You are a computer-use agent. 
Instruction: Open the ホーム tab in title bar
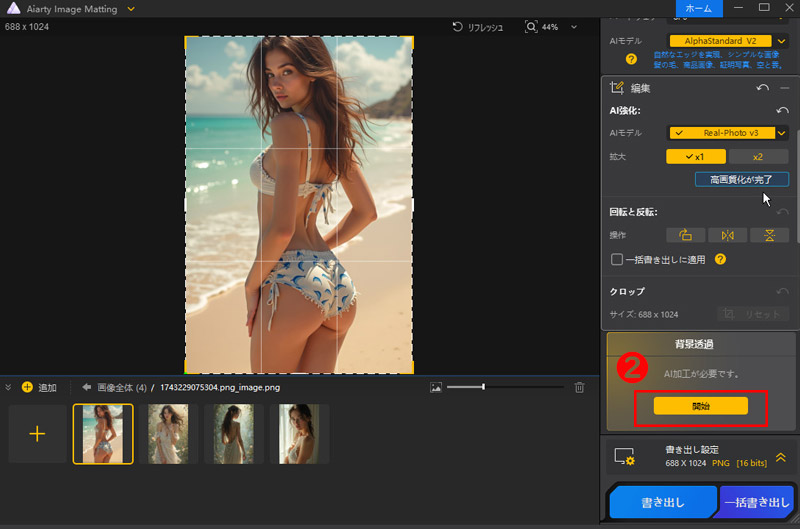click(699, 8)
